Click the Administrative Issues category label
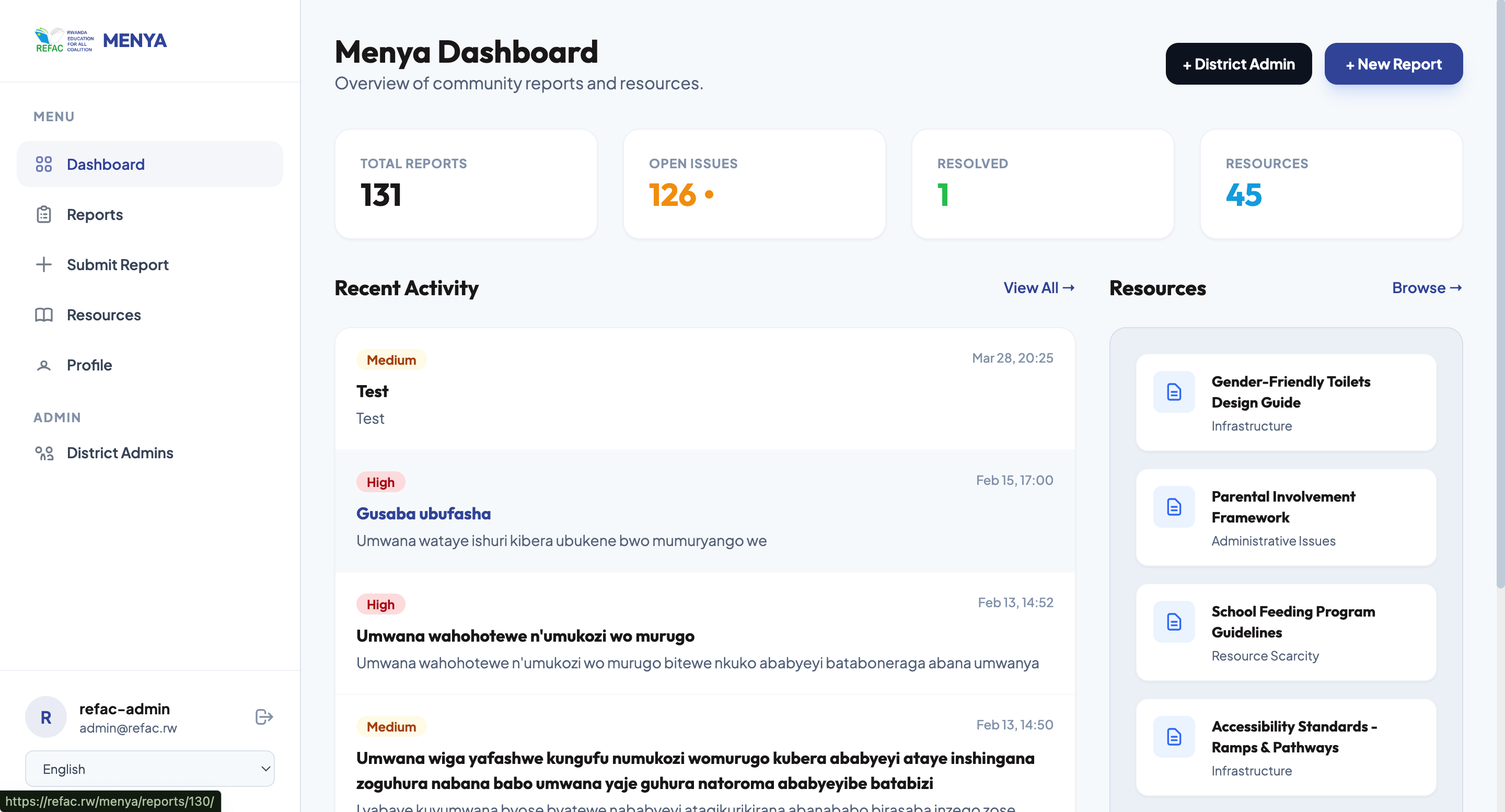 pos(1274,540)
